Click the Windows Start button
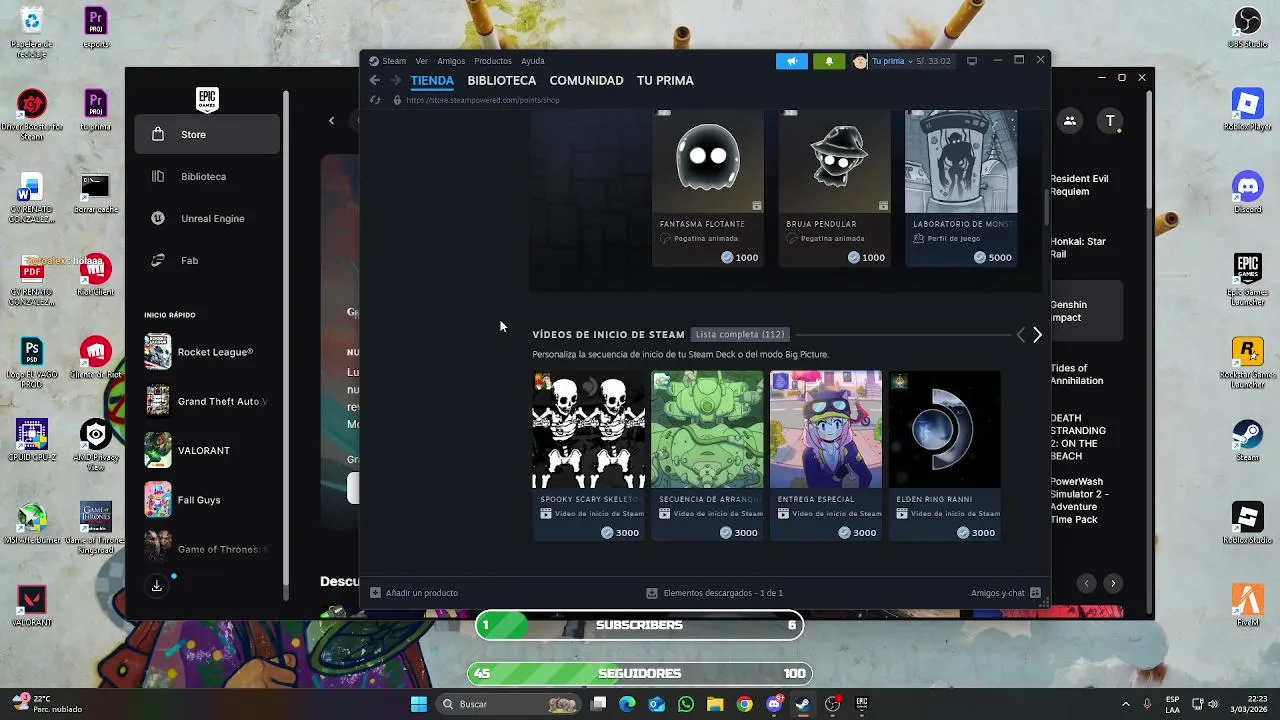Image resolution: width=1280 pixels, height=720 pixels. (419, 704)
